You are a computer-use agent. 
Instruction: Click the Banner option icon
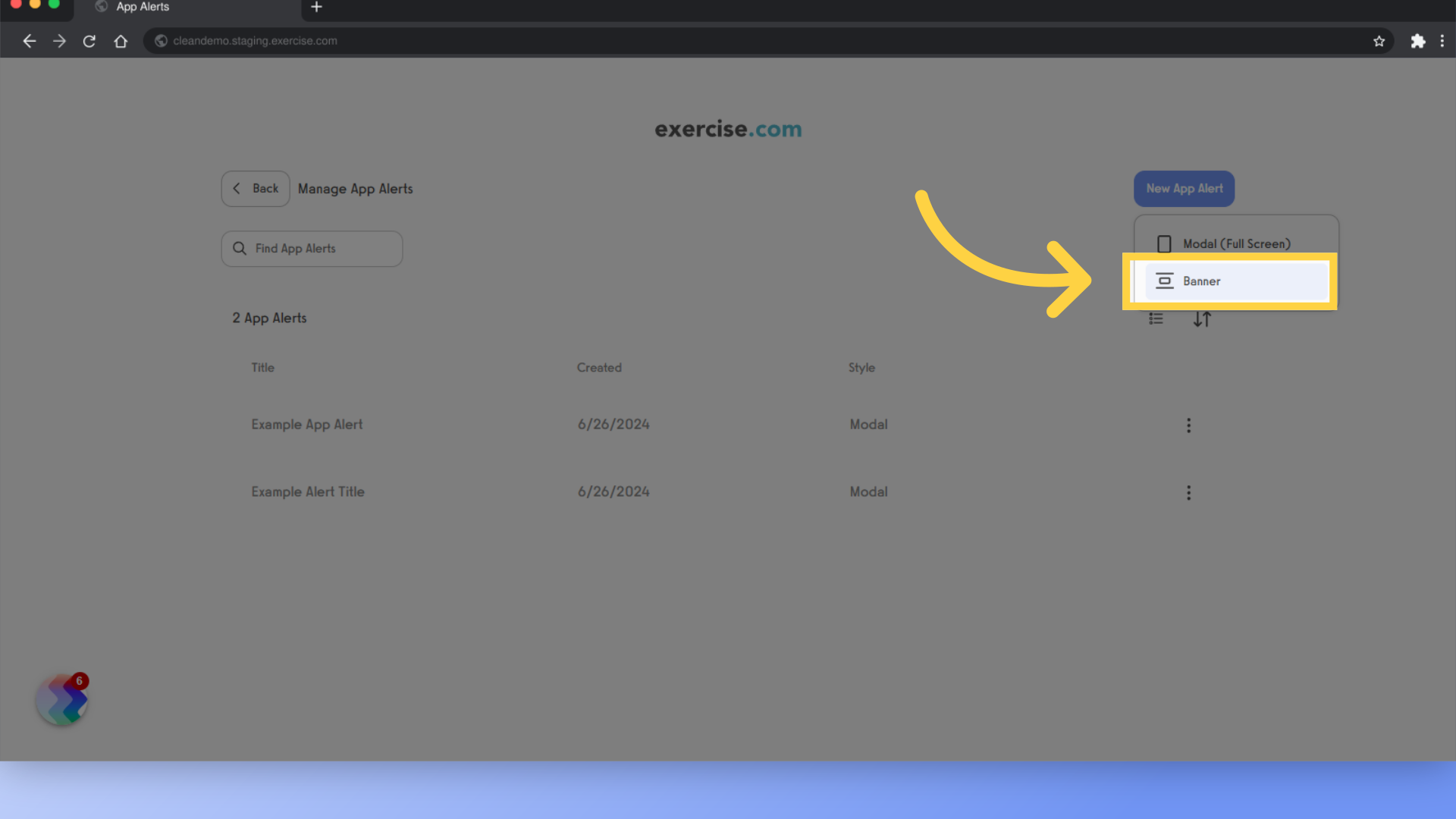pyautogui.click(x=1164, y=281)
